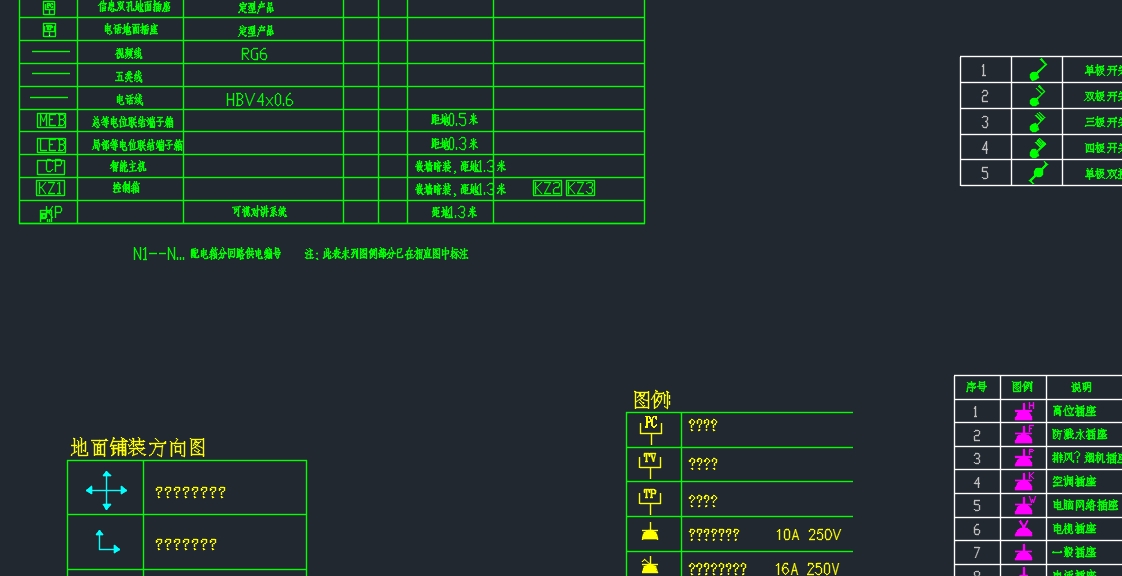Screen dimensions: 1122x576
Task: Select the four-pole switch symbol in row 4
Action: [1037, 147]
